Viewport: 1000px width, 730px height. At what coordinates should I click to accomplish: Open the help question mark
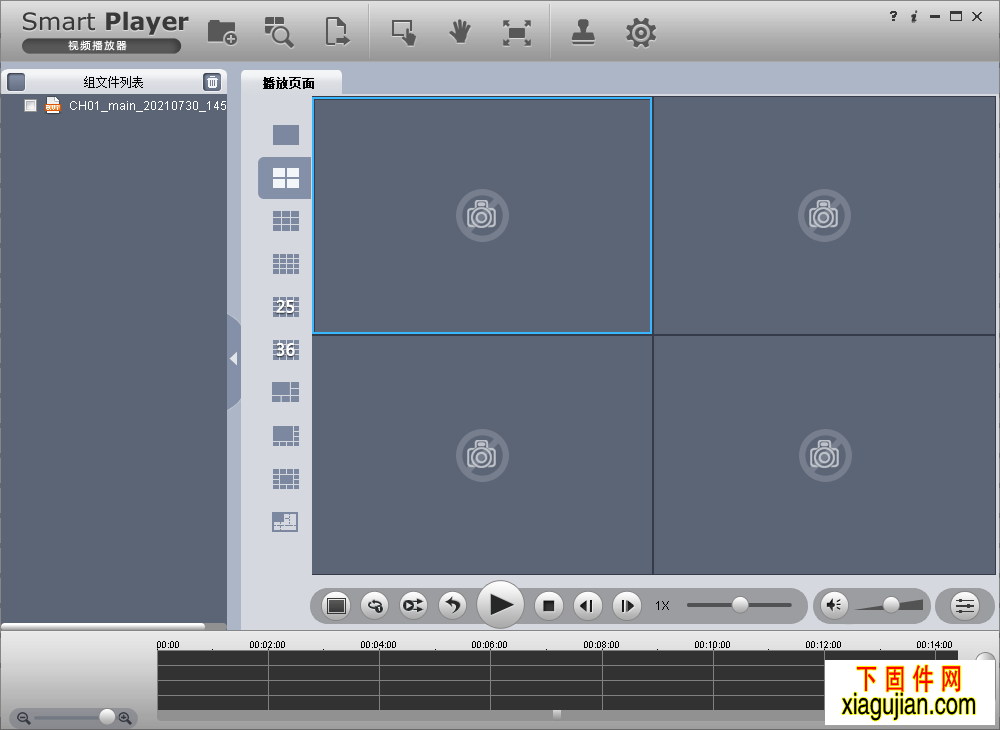point(893,17)
